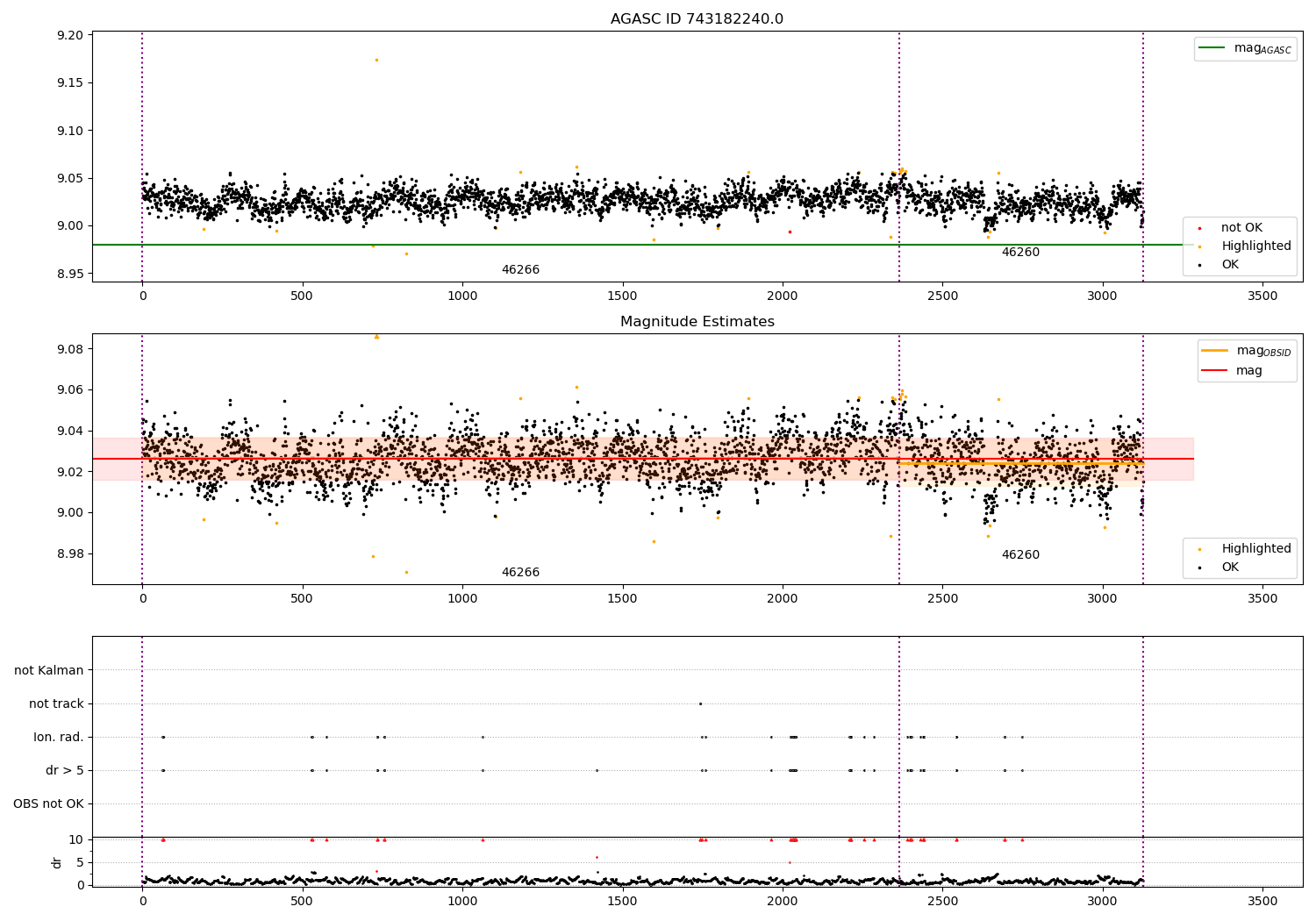Select "Highlighted" legend entry in Magnitude Estimates plot
The width and height of the screenshot is (1316, 921).
click(x=1256, y=549)
